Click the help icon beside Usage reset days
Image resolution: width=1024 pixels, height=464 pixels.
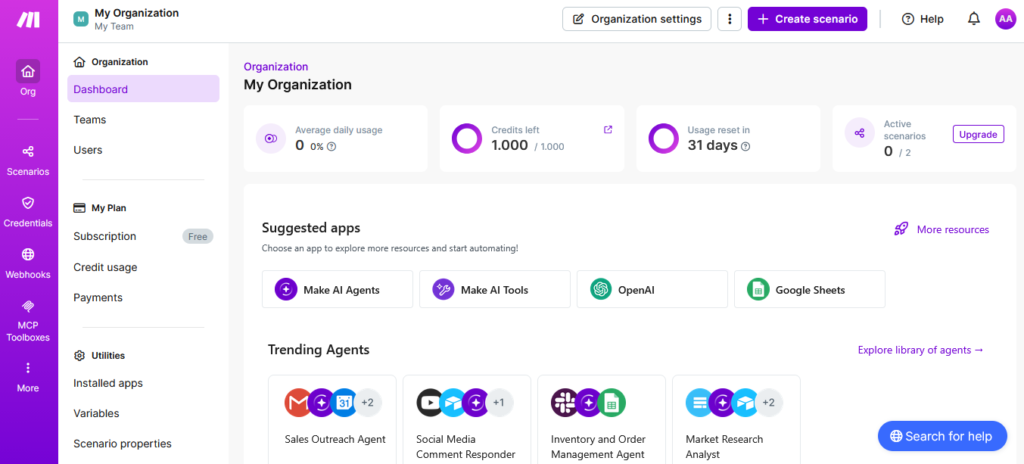click(x=745, y=146)
